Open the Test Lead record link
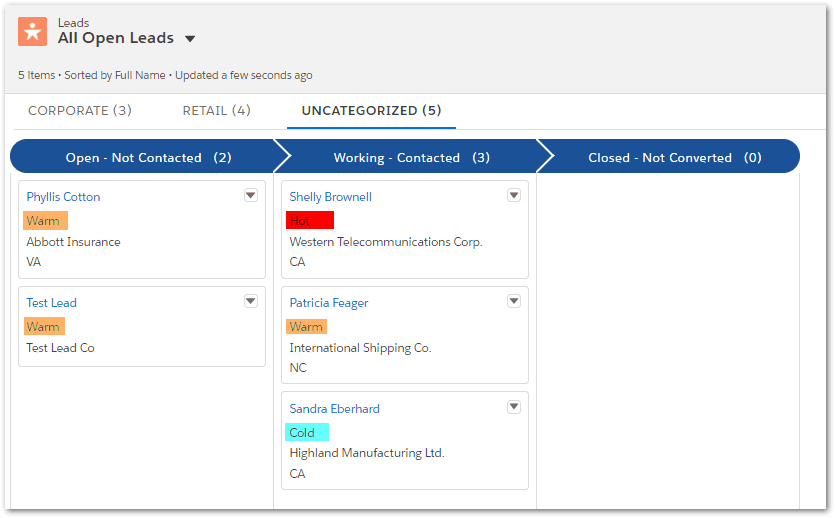 coord(51,303)
